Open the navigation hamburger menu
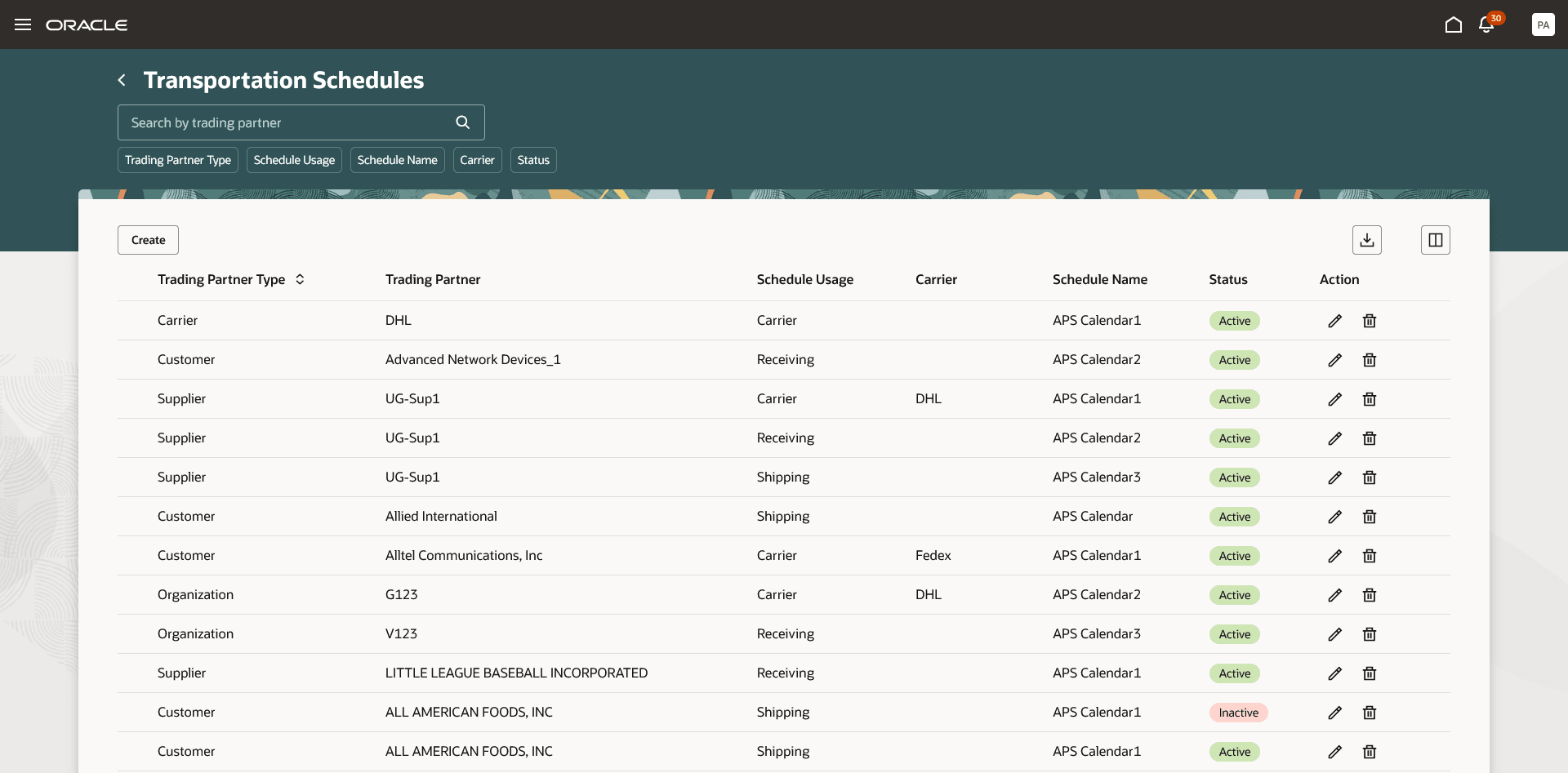The image size is (1568, 773). (23, 24)
